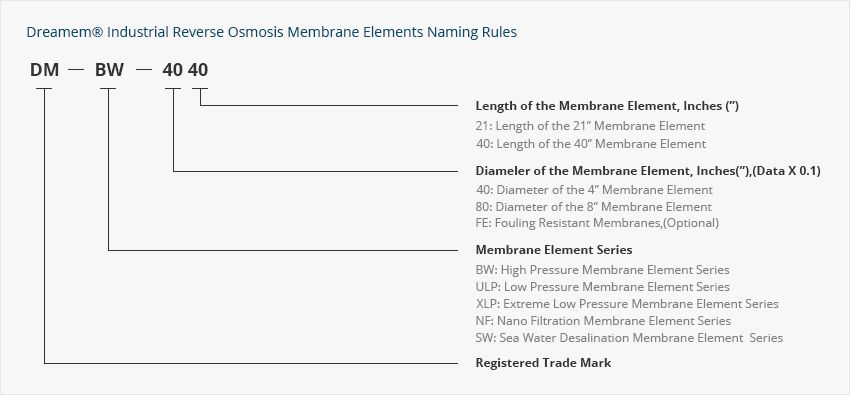Click the Diameter of the Membrane Element heading
Screen dimensions: 850x395
[648, 171]
